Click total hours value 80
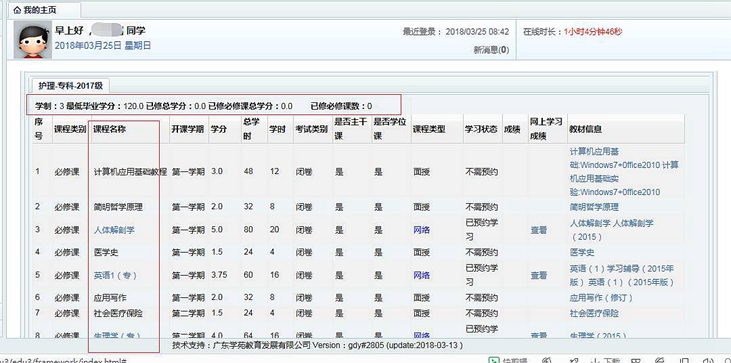 [248, 230]
